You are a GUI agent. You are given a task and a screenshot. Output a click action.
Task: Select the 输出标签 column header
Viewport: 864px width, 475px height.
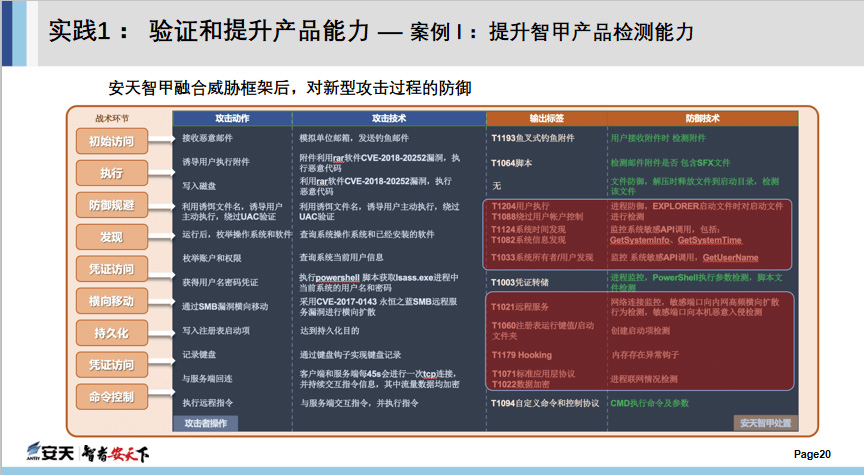547,118
